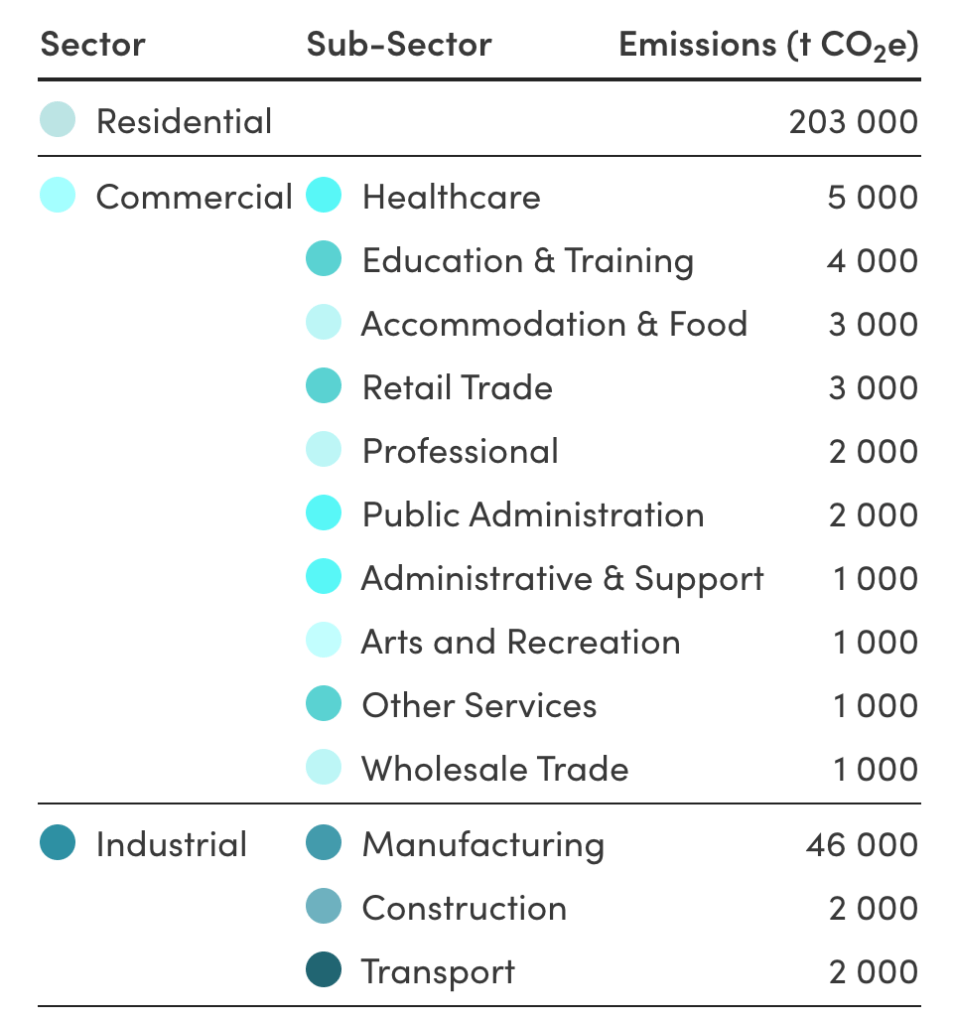Click the Commercial sector color dot
The image size is (953, 1023).
click(x=58, y=196)
